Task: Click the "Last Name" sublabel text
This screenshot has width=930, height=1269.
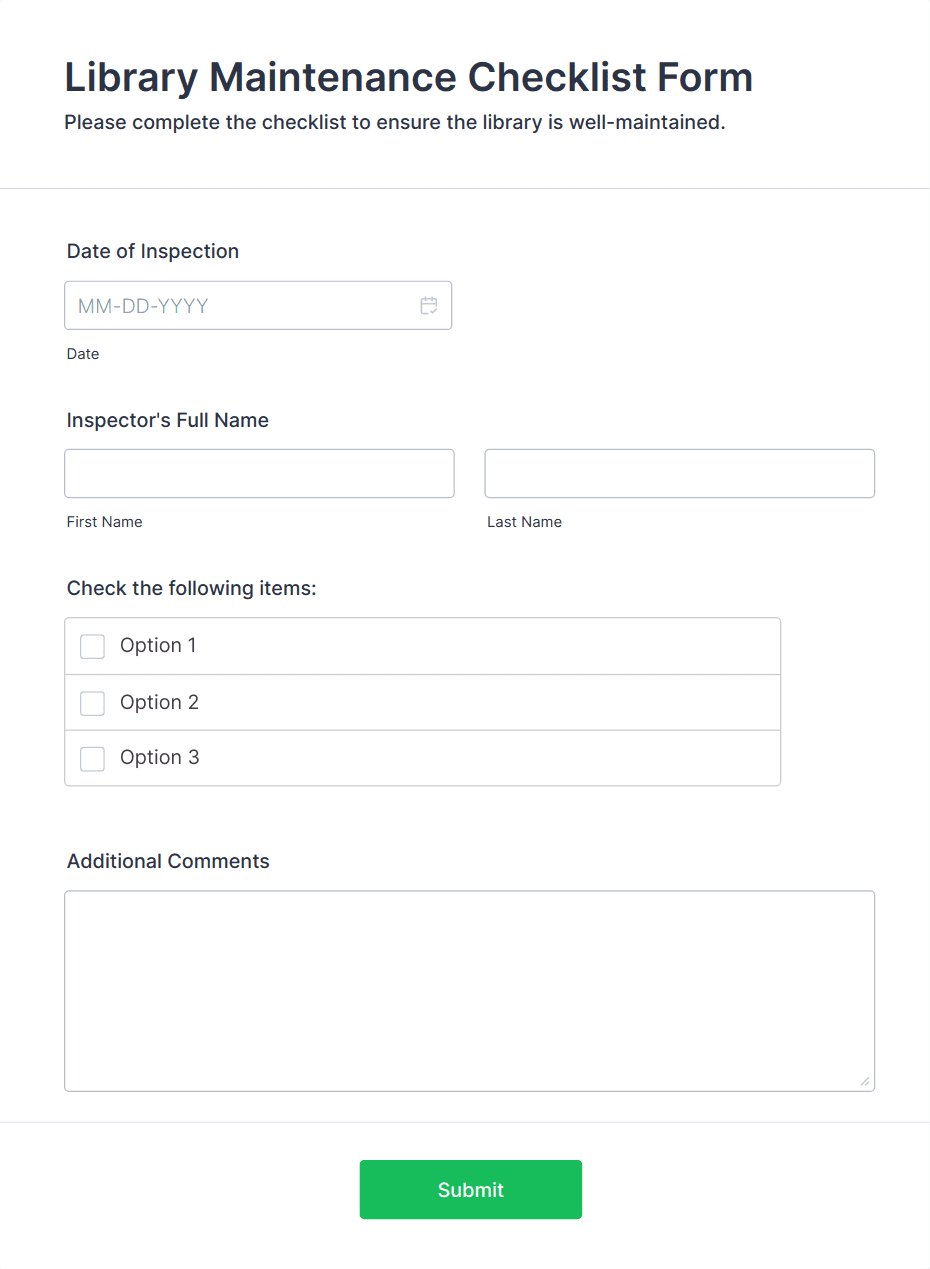Action: point(525,522)
